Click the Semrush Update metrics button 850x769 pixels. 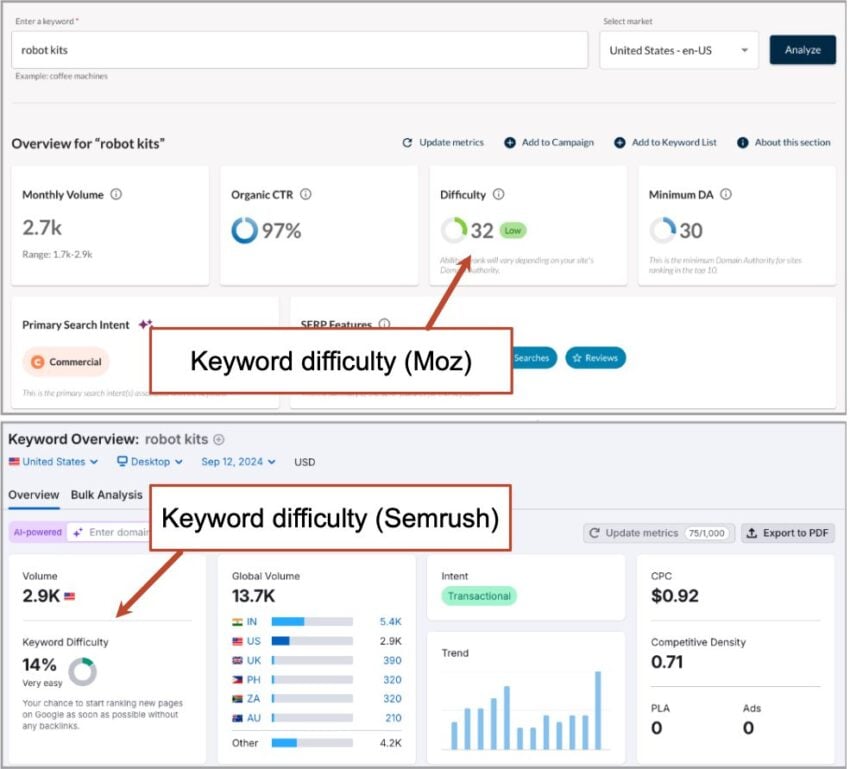pyautogui.click(x=659, y=533)
